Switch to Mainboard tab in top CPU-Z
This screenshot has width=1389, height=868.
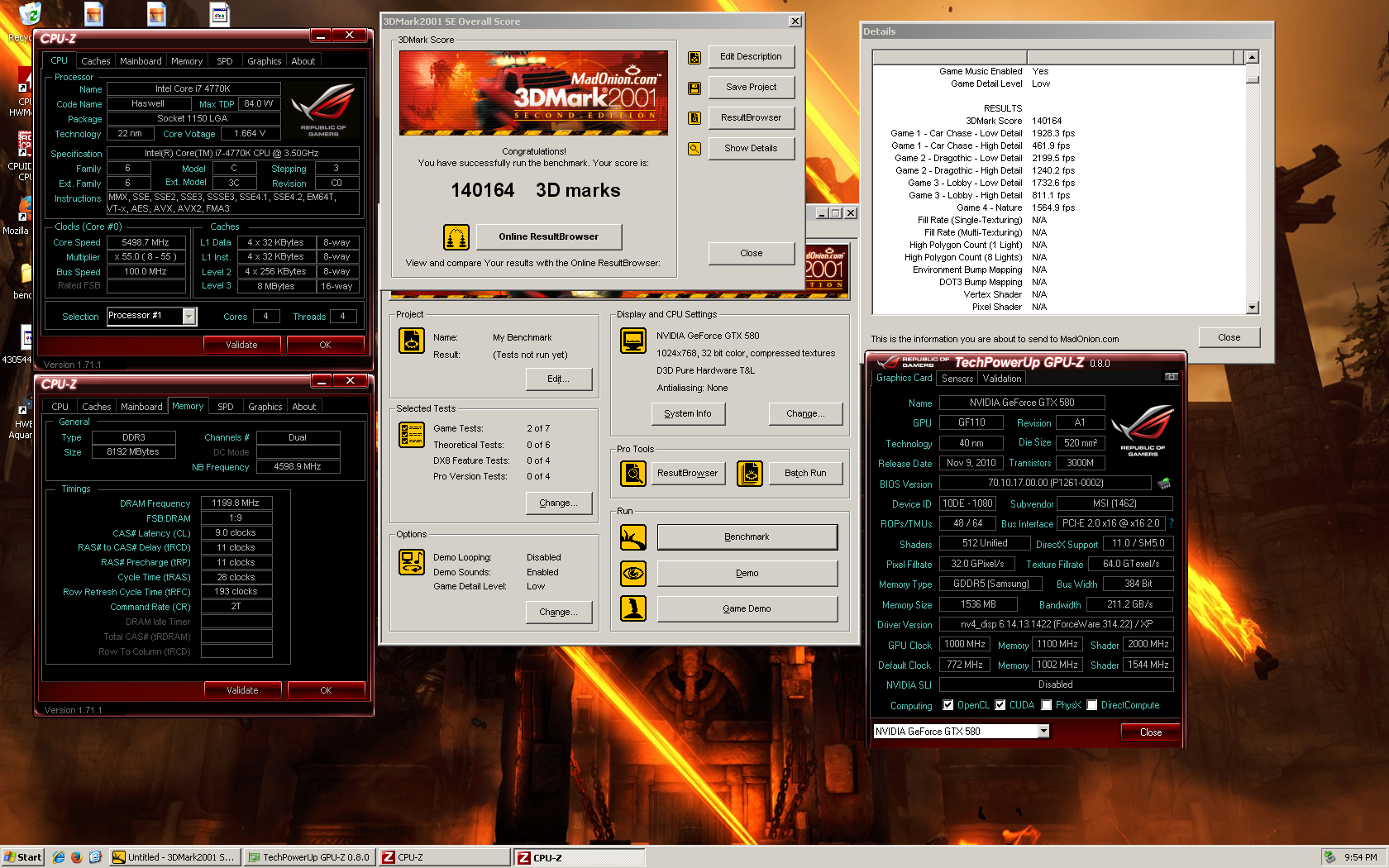141,61
